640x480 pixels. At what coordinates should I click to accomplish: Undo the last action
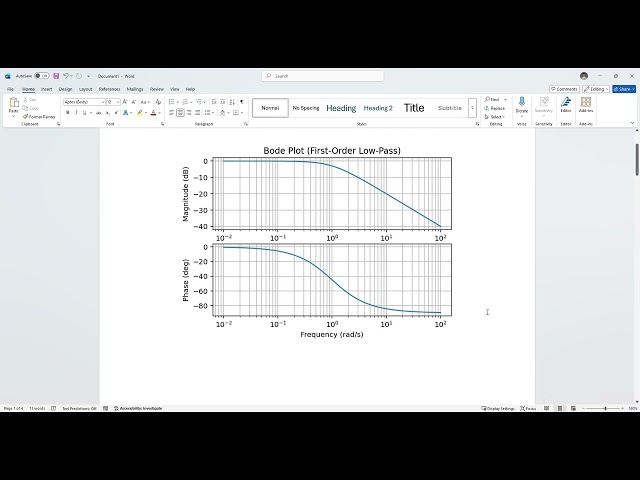click(66, 76)
